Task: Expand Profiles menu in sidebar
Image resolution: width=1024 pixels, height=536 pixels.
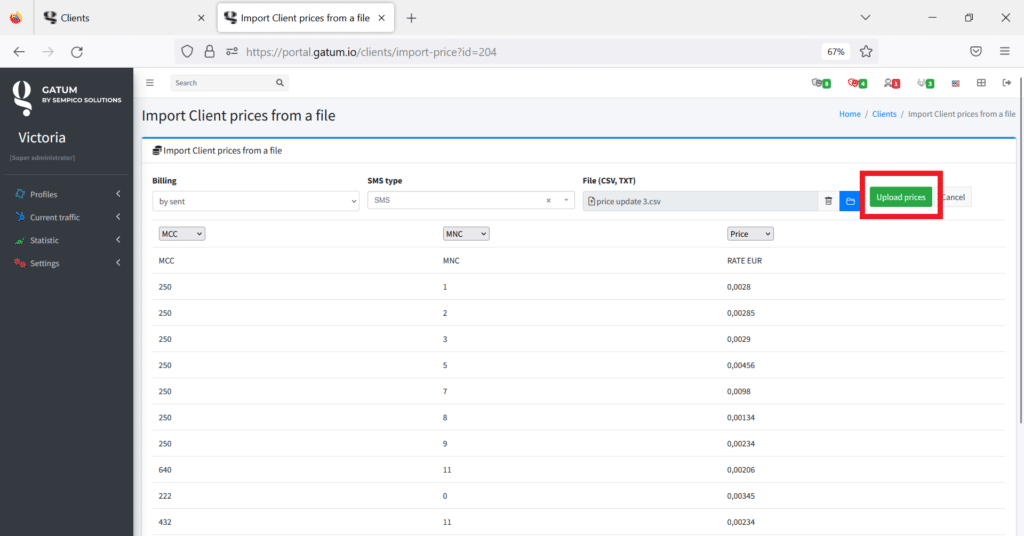Action: click(x=67, y=194)
